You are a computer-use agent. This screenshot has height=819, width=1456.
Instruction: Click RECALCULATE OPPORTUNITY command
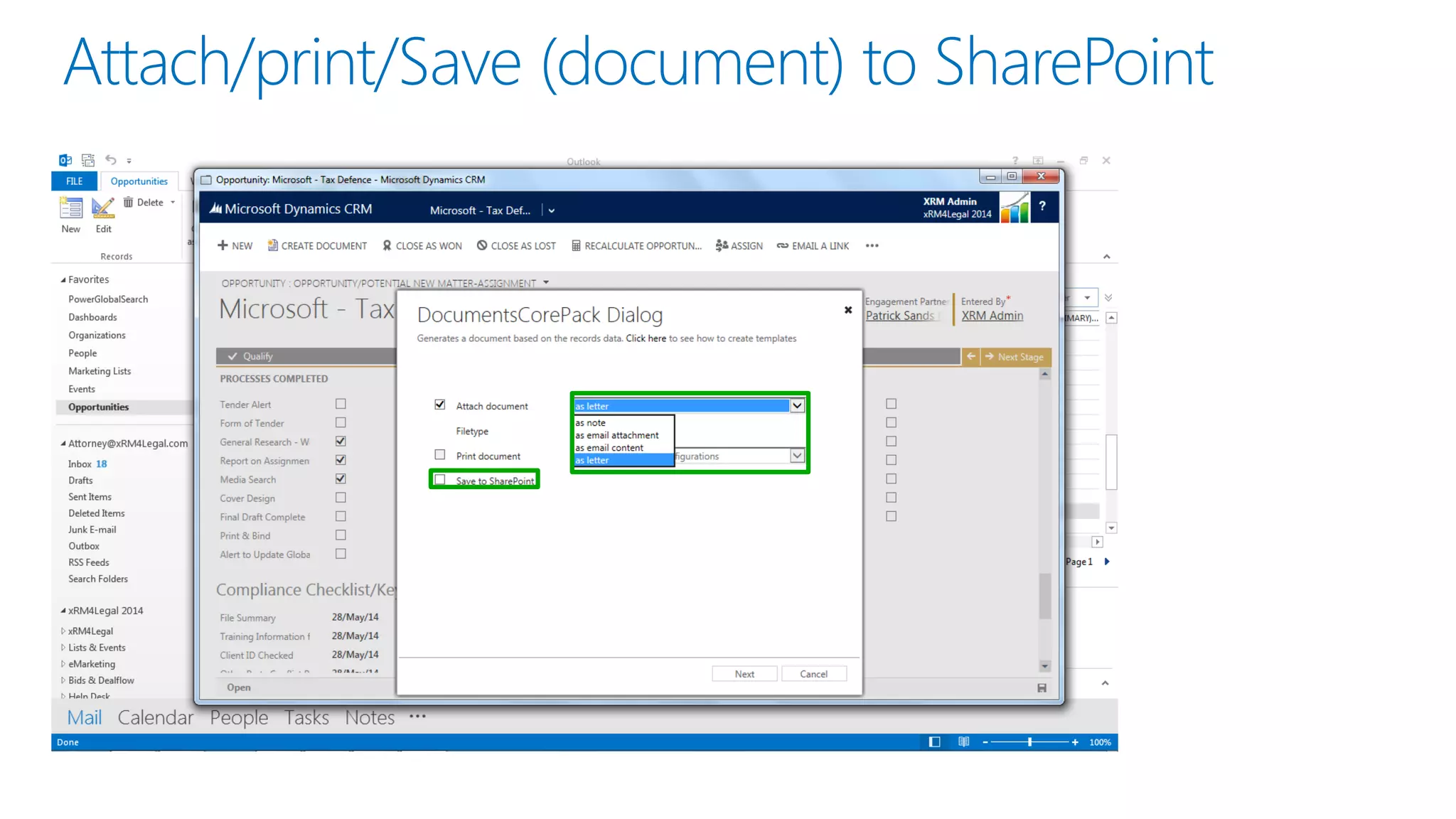coord(636,245)
